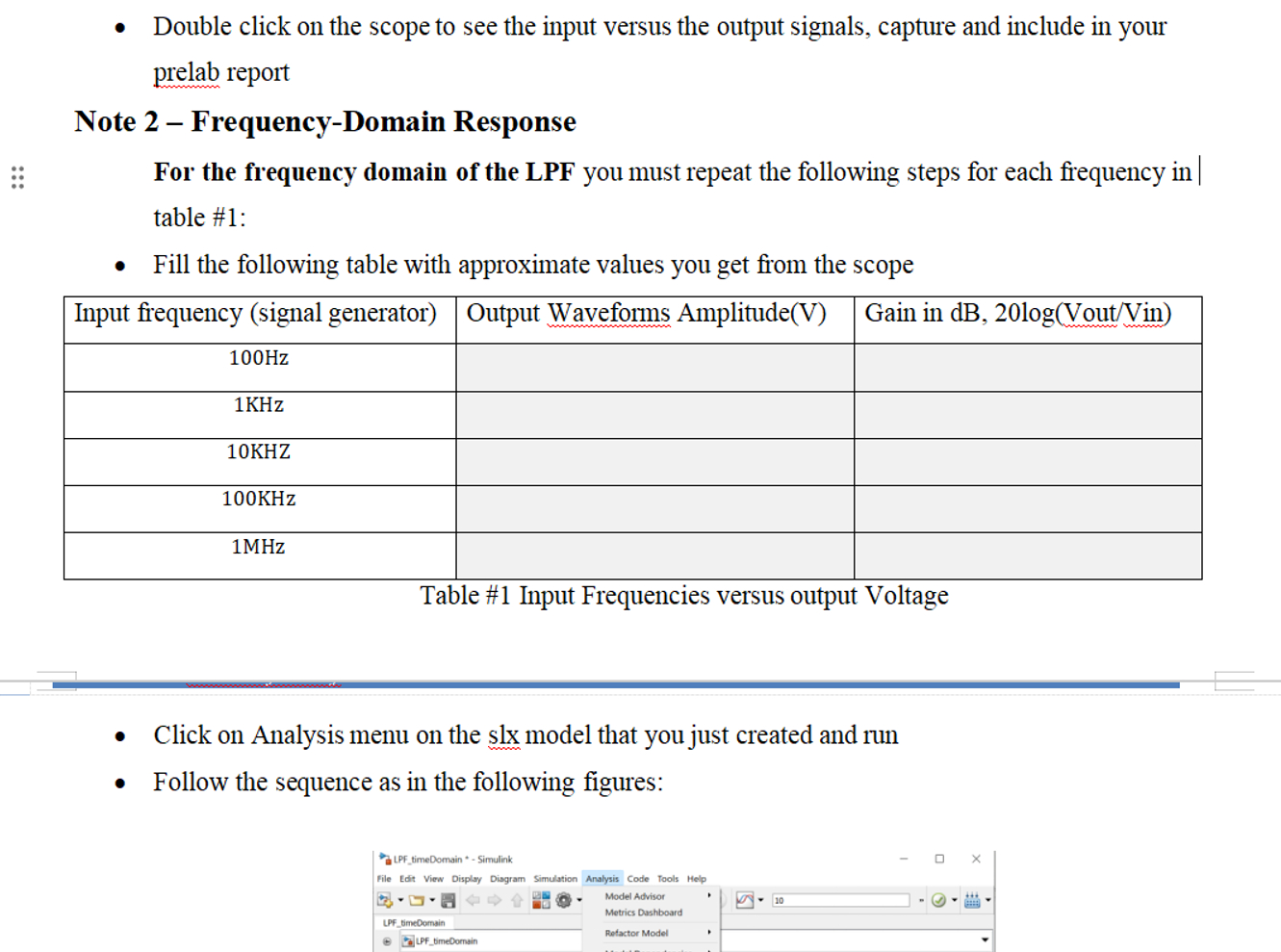Open the Simulation menu
The image size is (1281, 952).
554,879
